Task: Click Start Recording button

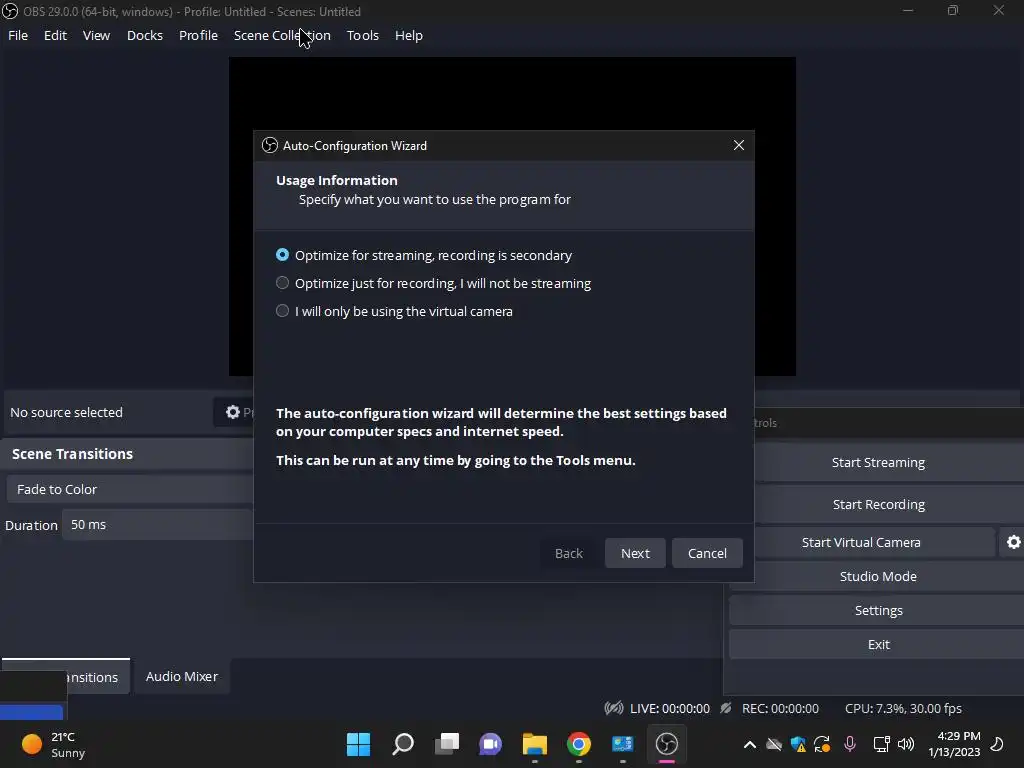Action: point(878,504)
